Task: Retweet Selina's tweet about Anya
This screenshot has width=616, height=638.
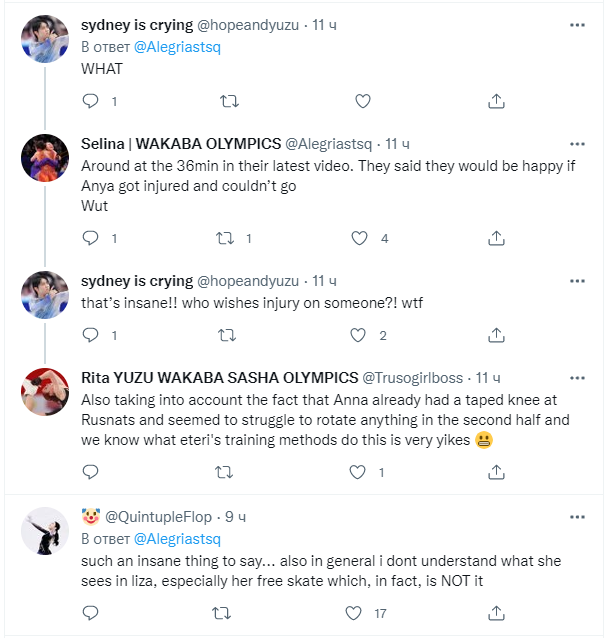Action: pos(228,238)
